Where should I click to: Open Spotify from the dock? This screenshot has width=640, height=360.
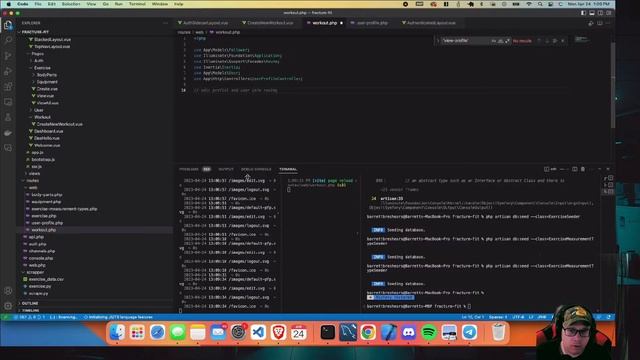429,333
